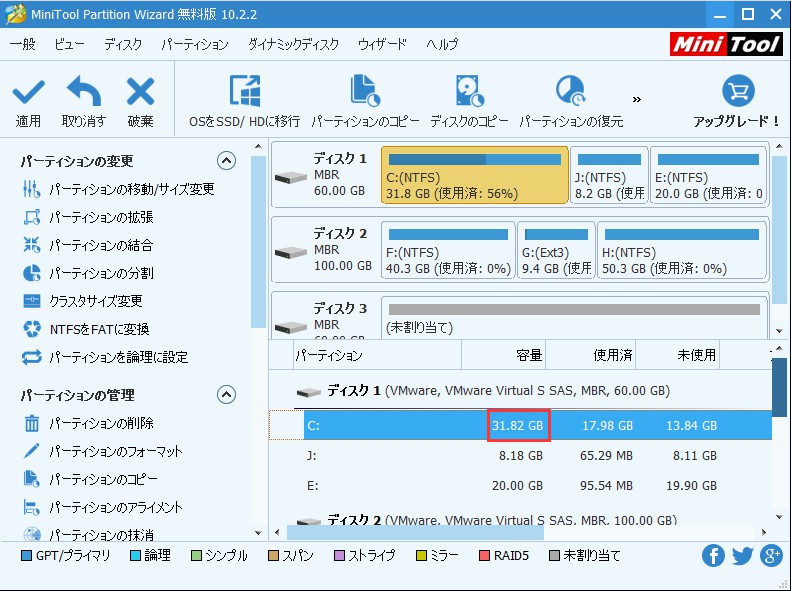Click the アップグレード shopping cart icon
The width and height of the screenshot is (791, 591).
[x=738, y=91]
